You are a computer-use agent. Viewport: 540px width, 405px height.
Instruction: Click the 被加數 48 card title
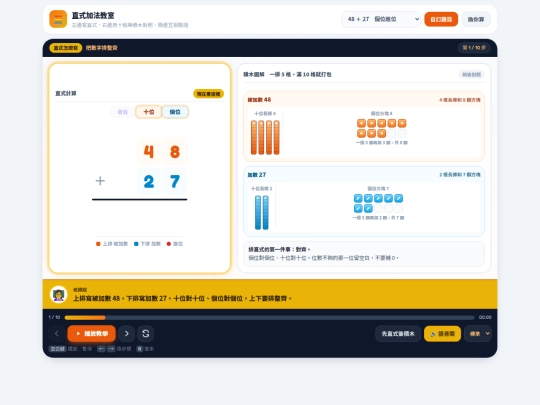(x=259, y=100)
